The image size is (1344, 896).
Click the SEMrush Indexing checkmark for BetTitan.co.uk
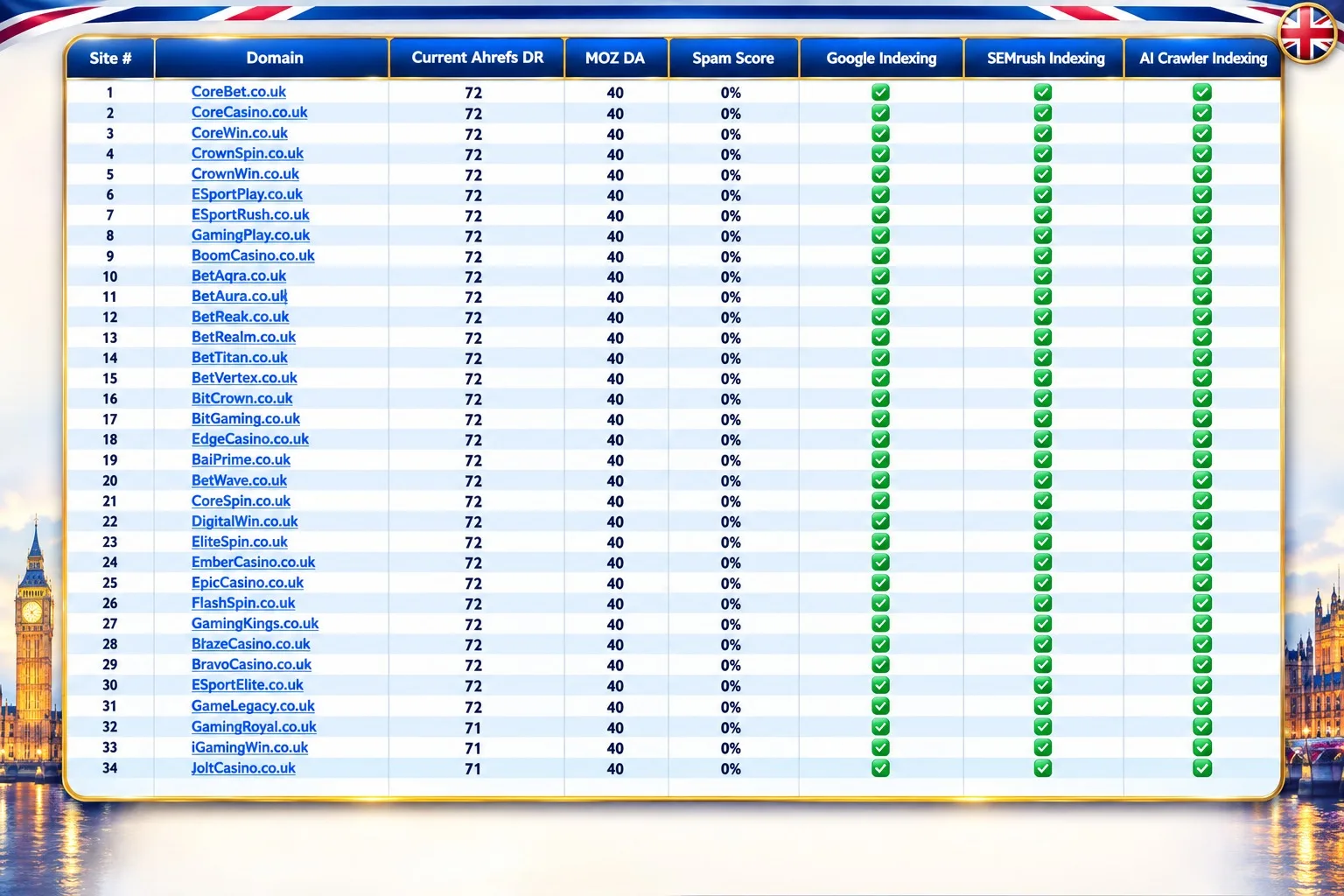pyautogui.click(x=1043, y=358)
